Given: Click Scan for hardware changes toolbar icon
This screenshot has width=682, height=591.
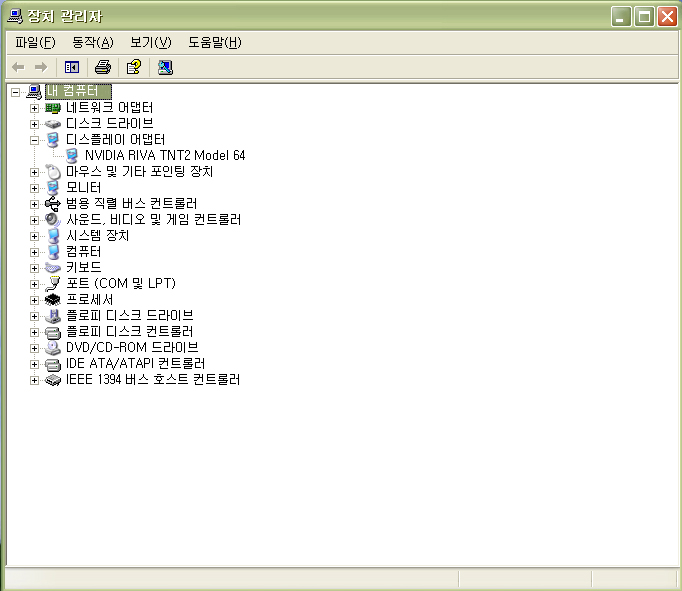Looking at the screenshot, I should 165,67.
